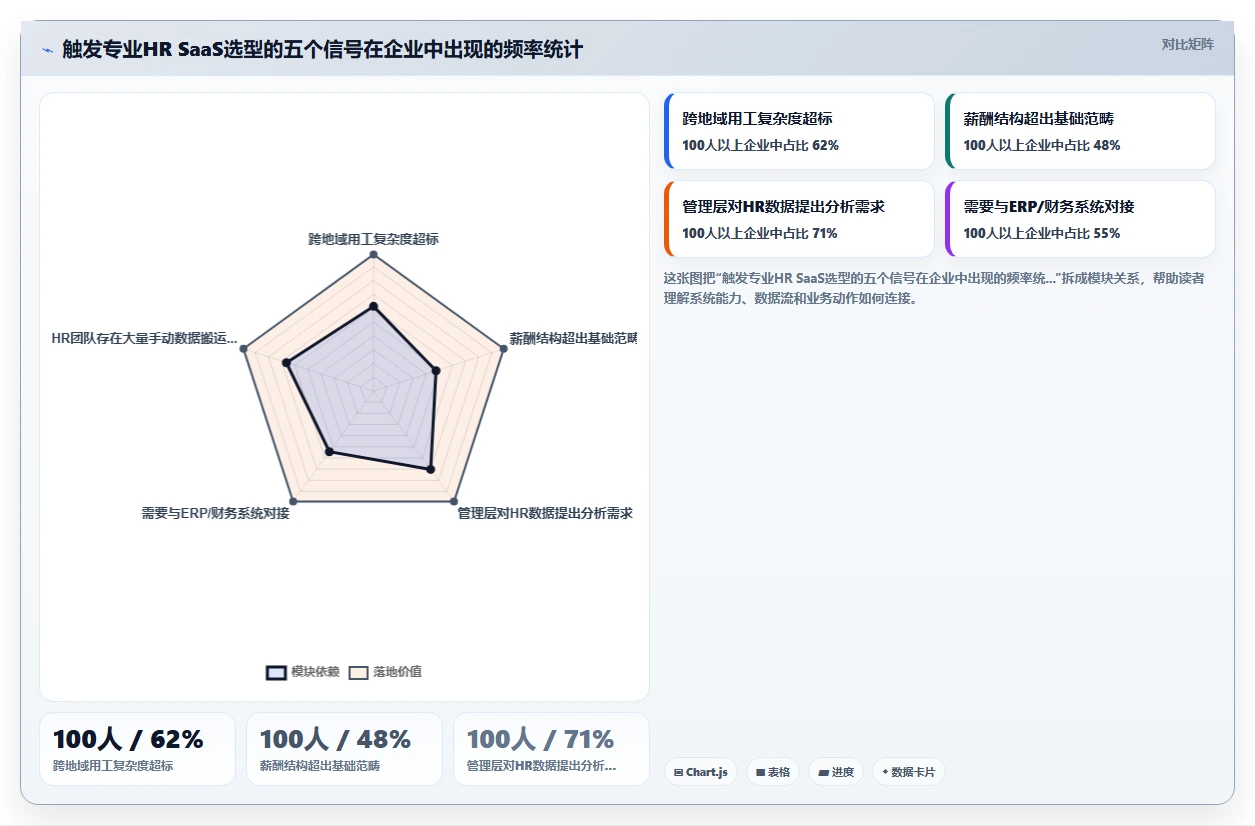Select the 表格 chip
The height and width of the screenshot is (826, 1255).
[773, 772]
